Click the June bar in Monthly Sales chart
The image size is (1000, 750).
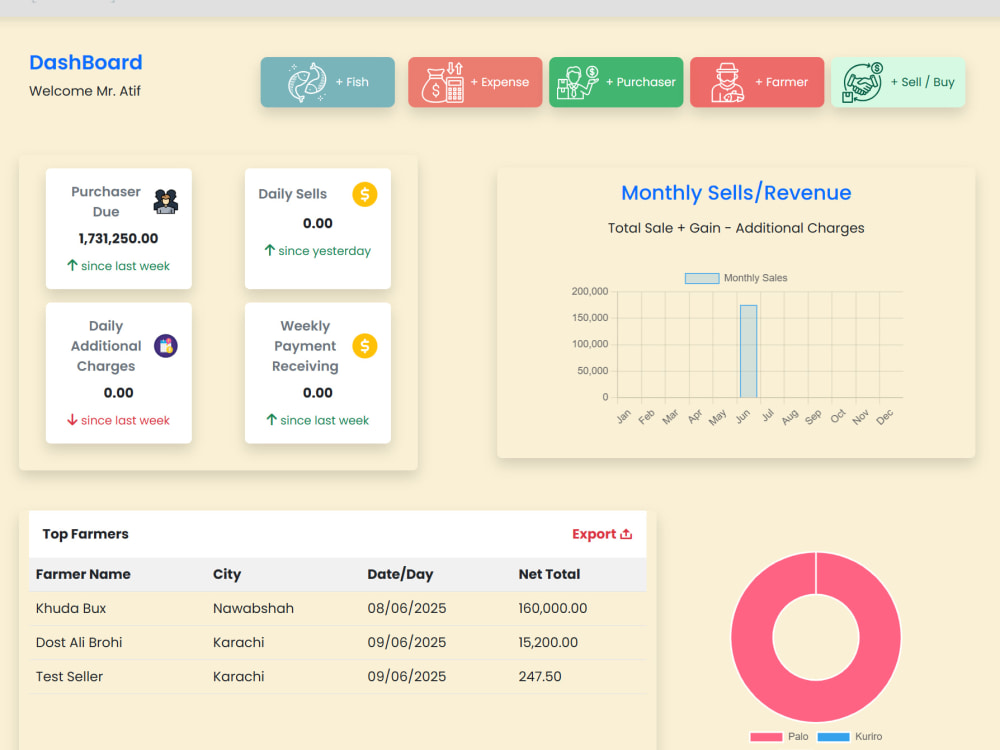[x=748, y=351]
